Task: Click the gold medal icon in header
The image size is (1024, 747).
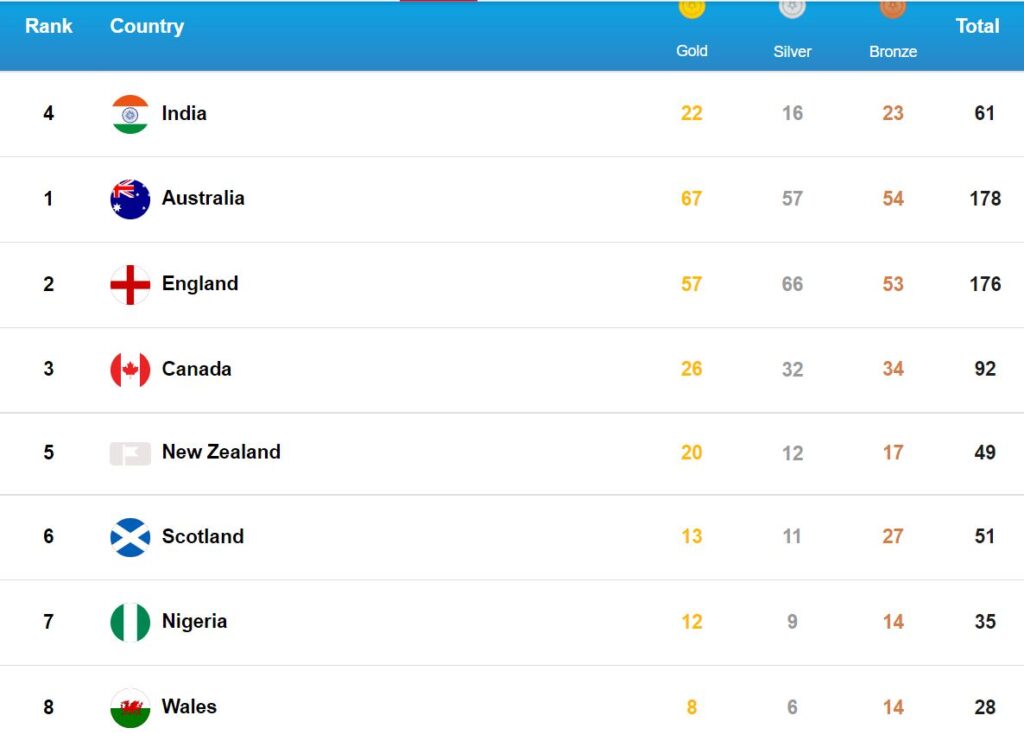Action: pos(692,8)
